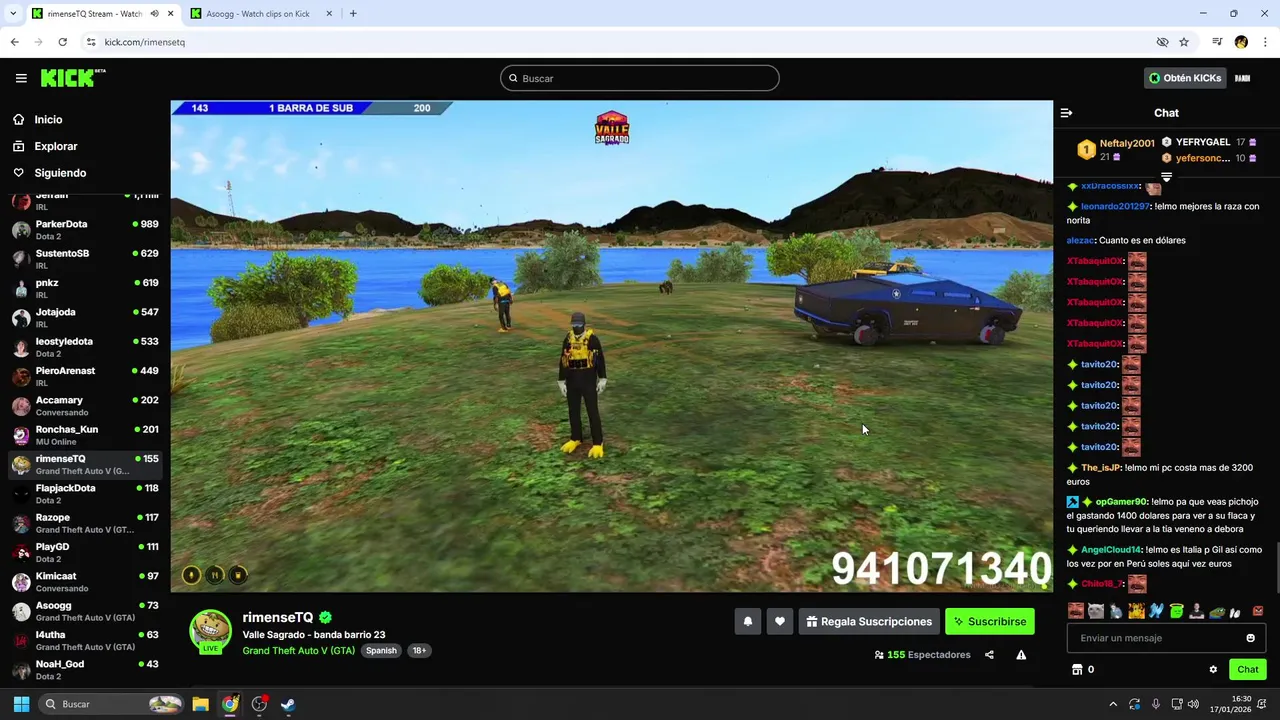Open PieroArenast channel in sidebar
This screenshot has width=1280, height=720.
pos(85,376)
